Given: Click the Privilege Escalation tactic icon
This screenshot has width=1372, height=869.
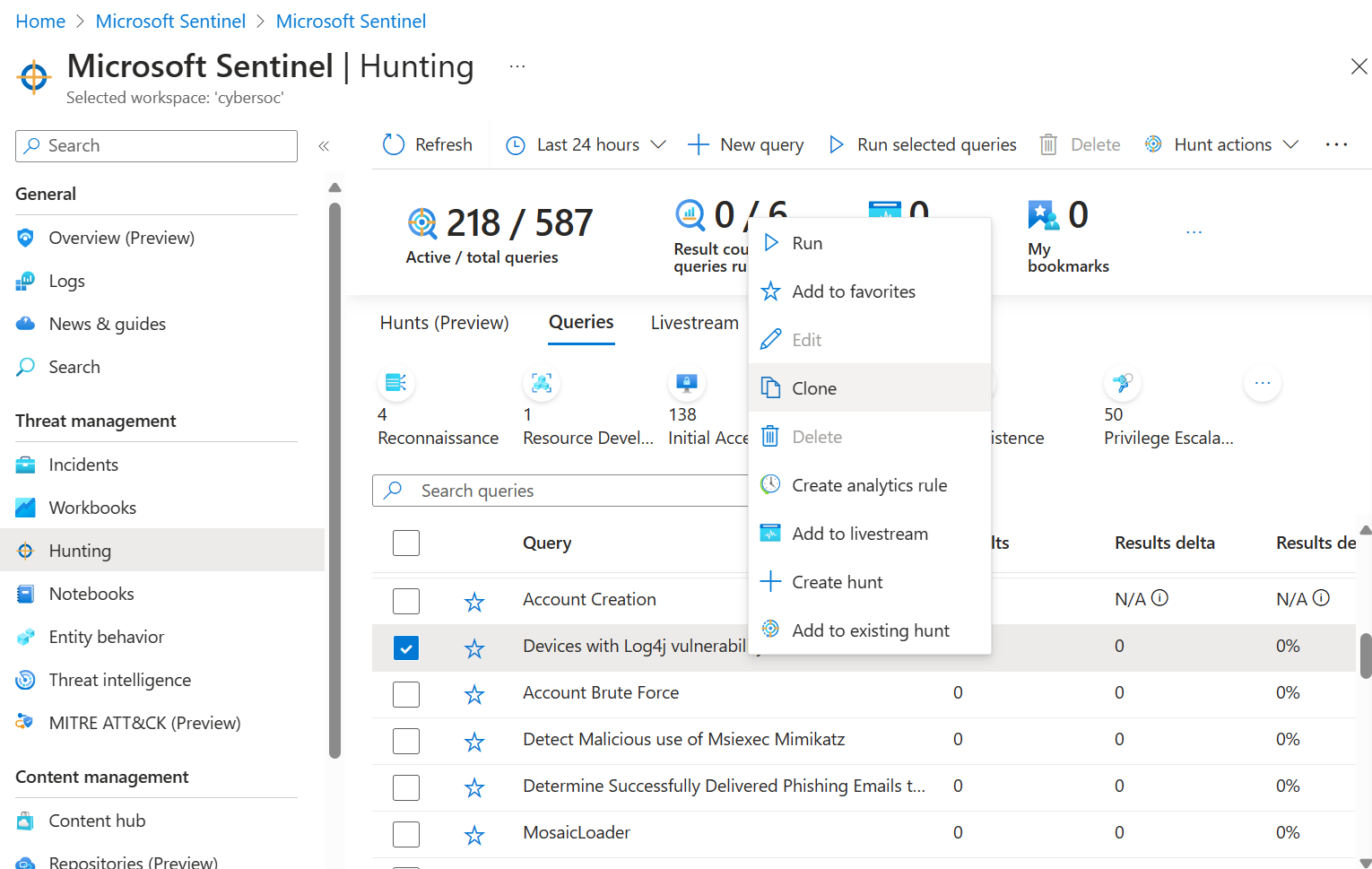Looking at the screenshot, I should 1122,383.
